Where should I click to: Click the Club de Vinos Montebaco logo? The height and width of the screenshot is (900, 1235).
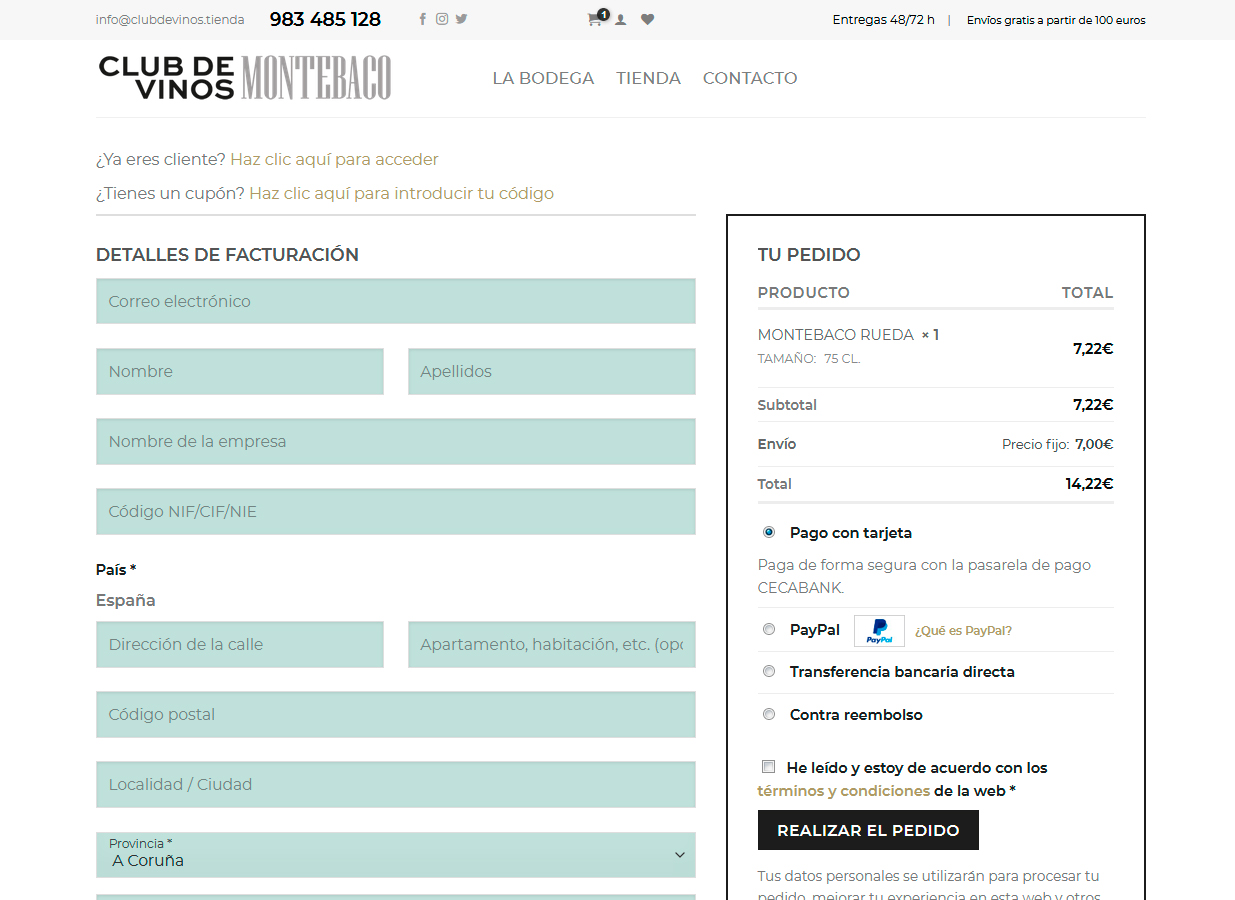(245, 78)
